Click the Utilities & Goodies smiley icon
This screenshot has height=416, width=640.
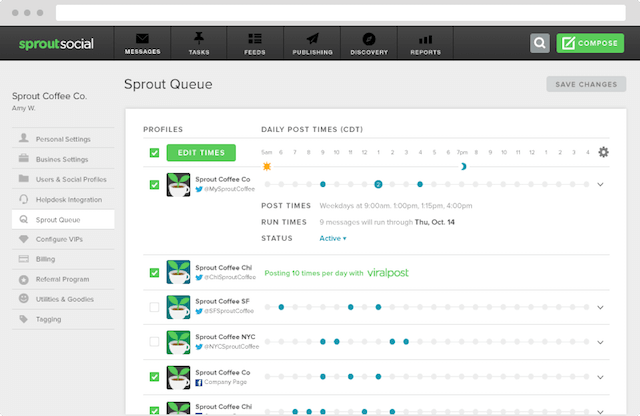(24, 298)
